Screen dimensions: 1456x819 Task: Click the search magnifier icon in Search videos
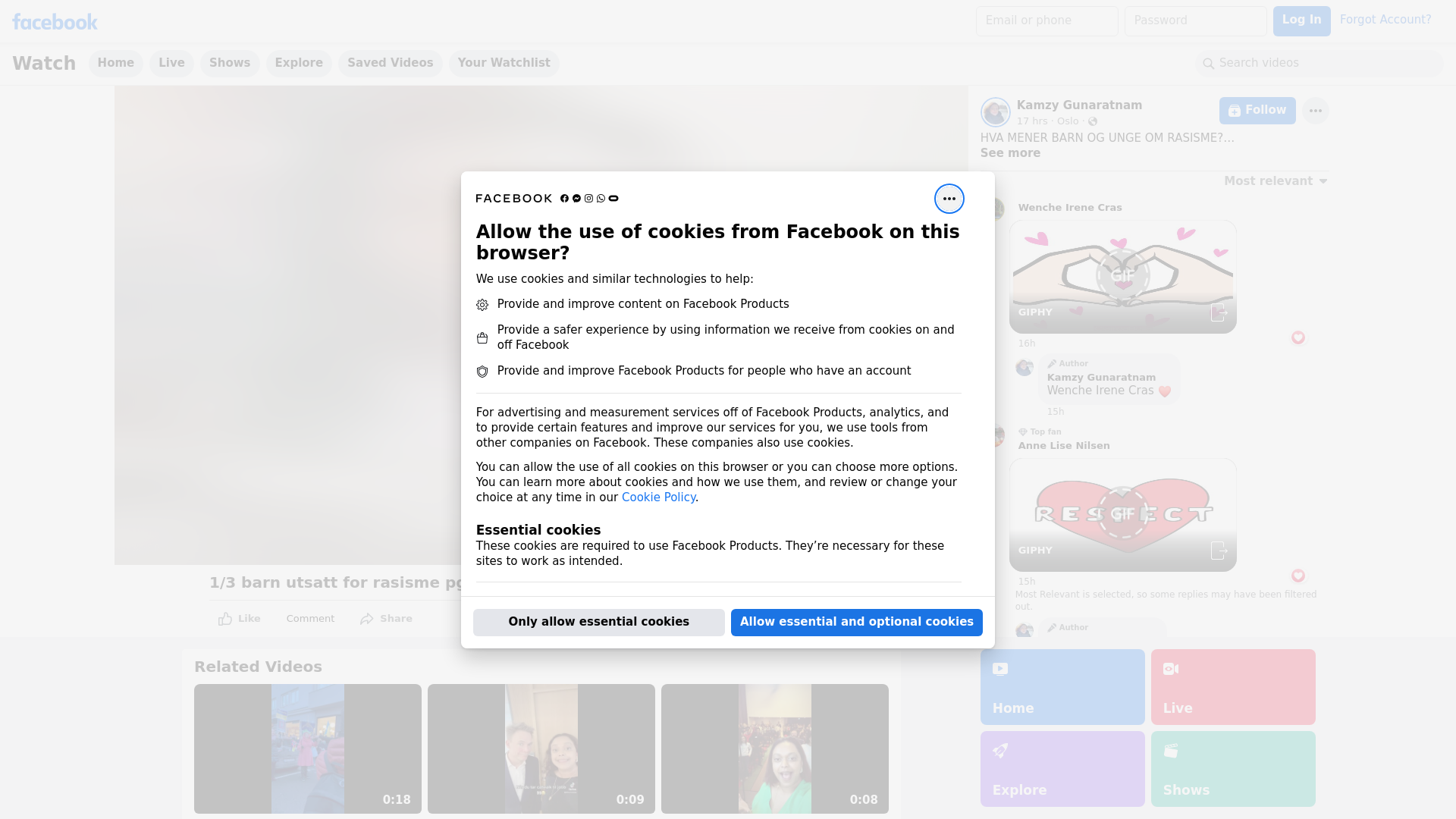click(x=1209, y=64)
